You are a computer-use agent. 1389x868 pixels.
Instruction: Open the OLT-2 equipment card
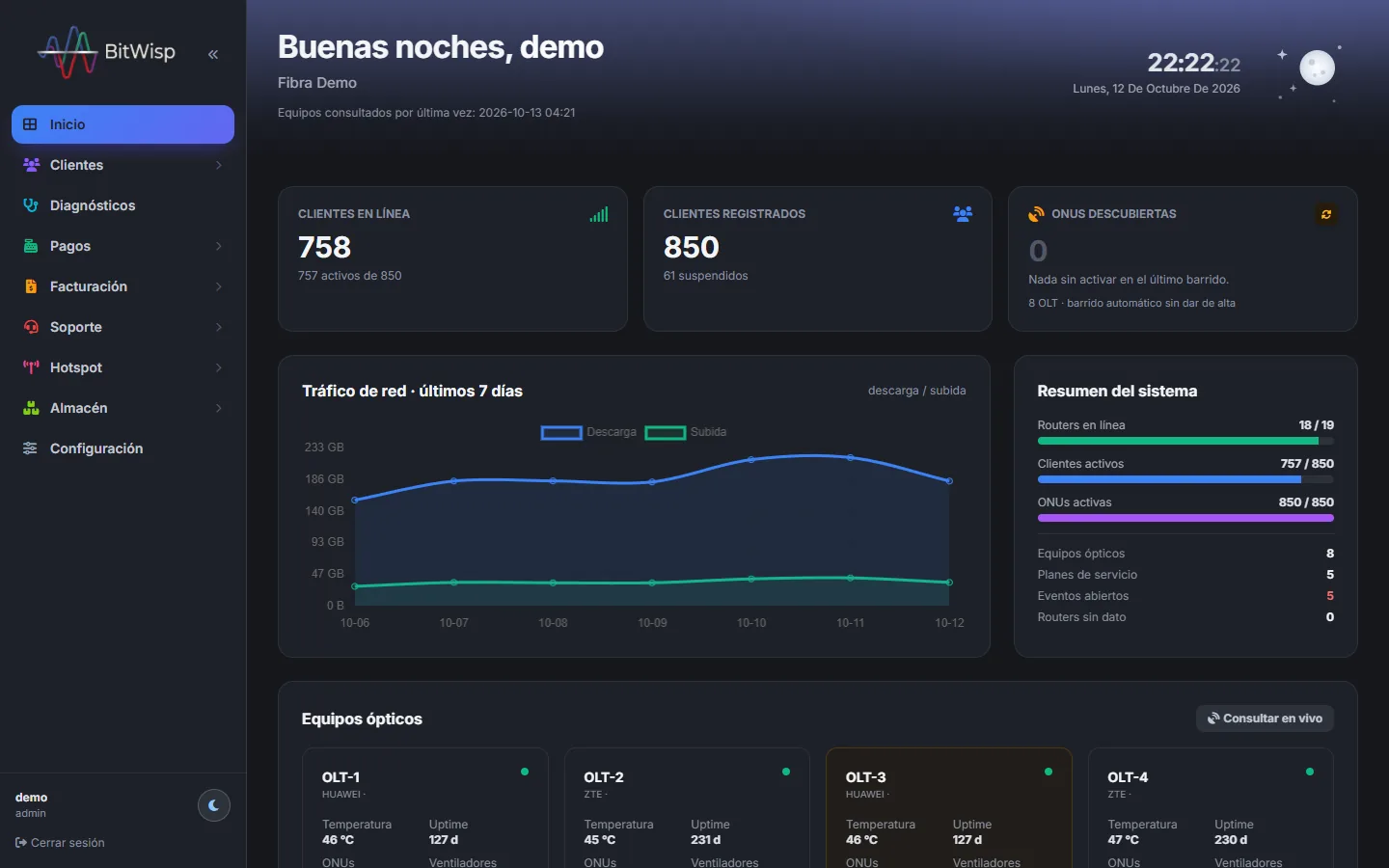tap(687, 808)
